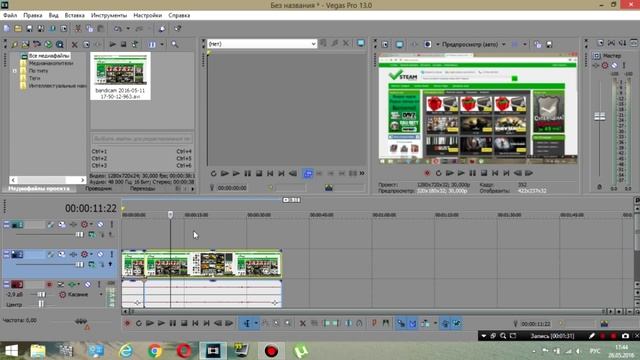The width and height of the screenshot is (640, 360).
Task: Delete selection with timeline toolbar X
Action: pyautogui.click(x=302, y=323)
